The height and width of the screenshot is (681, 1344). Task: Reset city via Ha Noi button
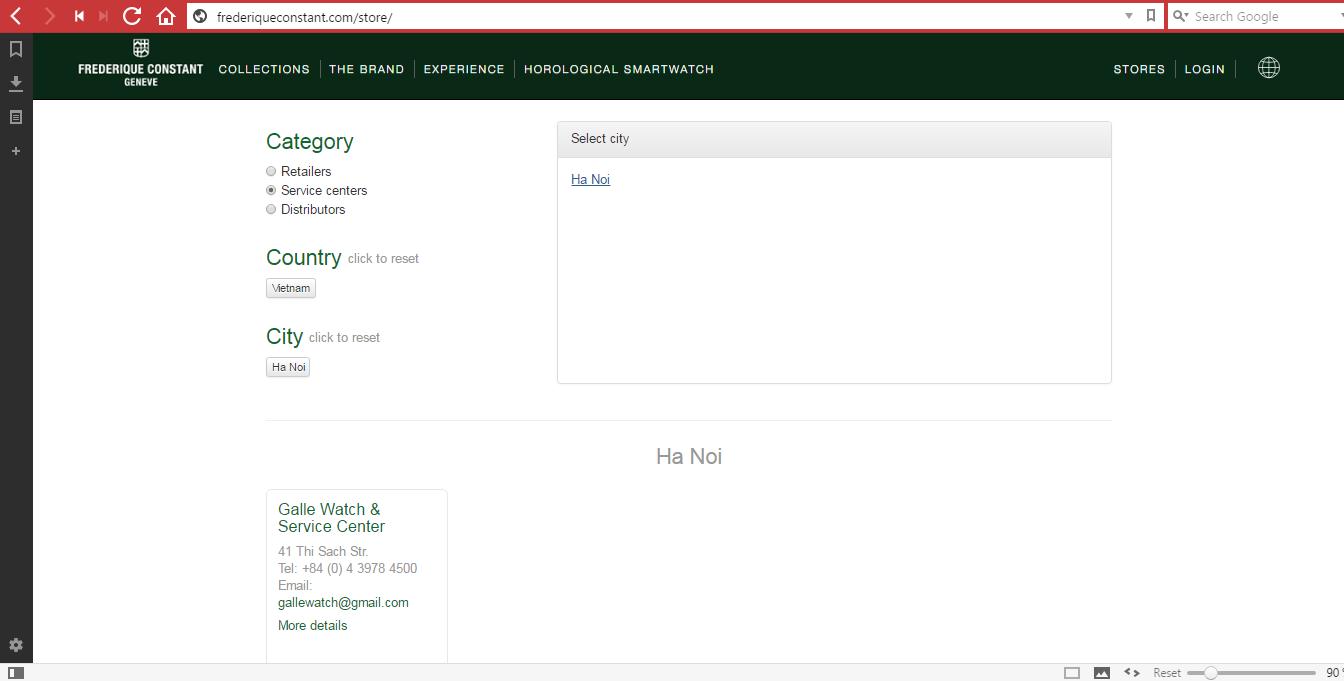pos(288,367)
